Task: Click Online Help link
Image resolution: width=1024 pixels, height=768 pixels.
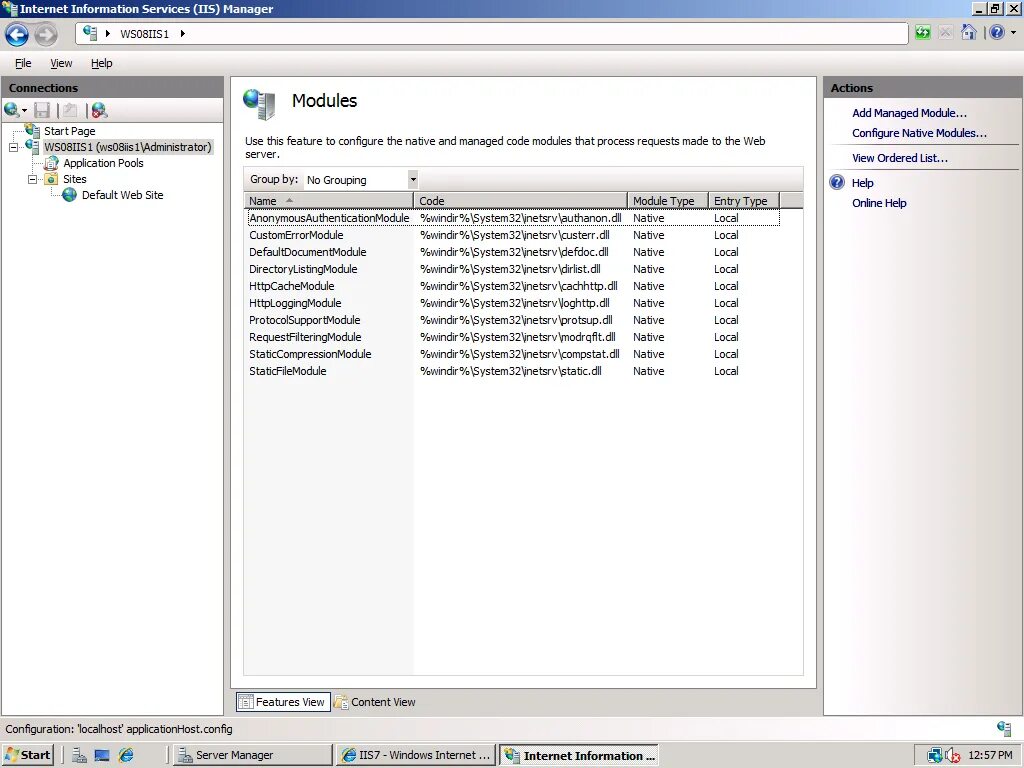Action: pyautogui.click(x=879, y=203)
